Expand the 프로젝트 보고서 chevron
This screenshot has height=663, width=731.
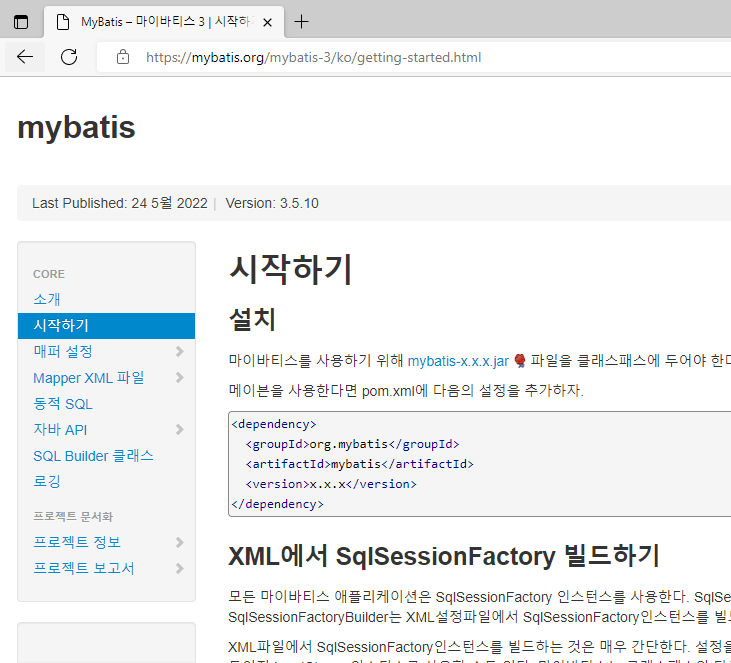[179, 568]
